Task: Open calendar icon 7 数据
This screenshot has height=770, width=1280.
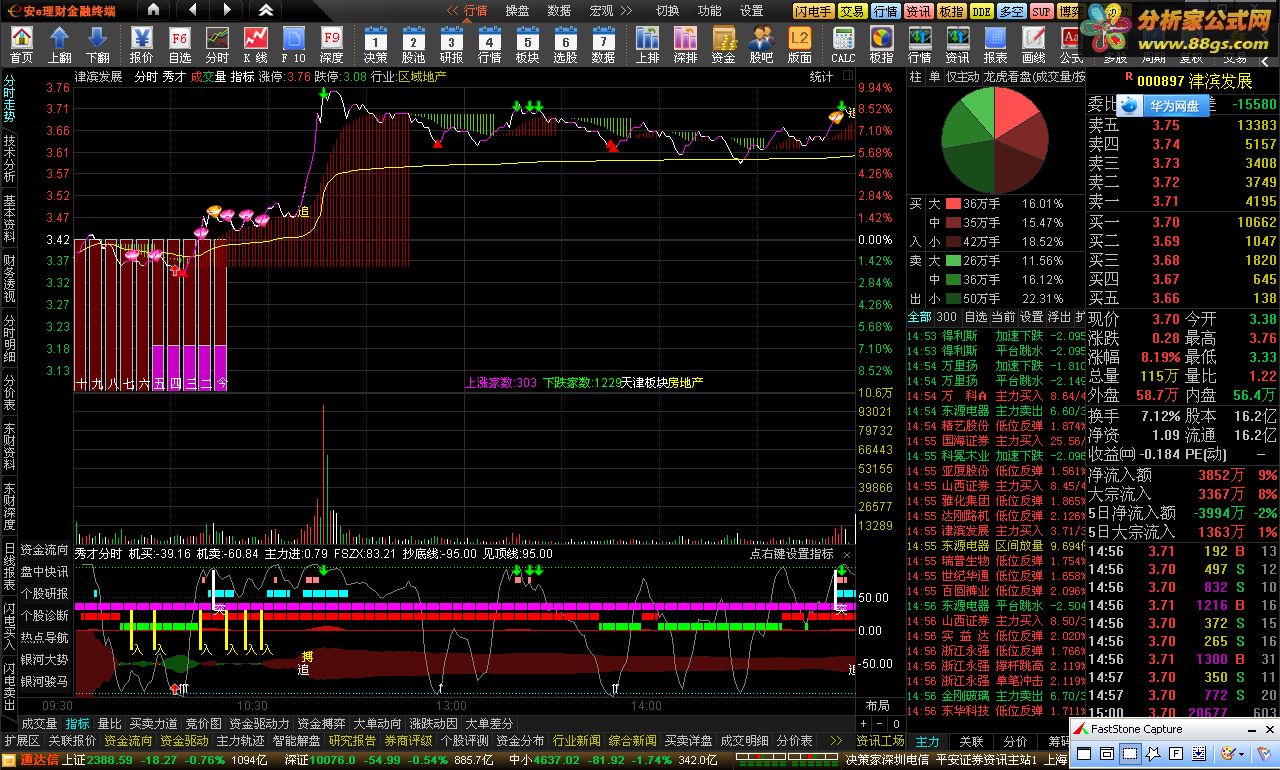Action: tap(603, 44)
